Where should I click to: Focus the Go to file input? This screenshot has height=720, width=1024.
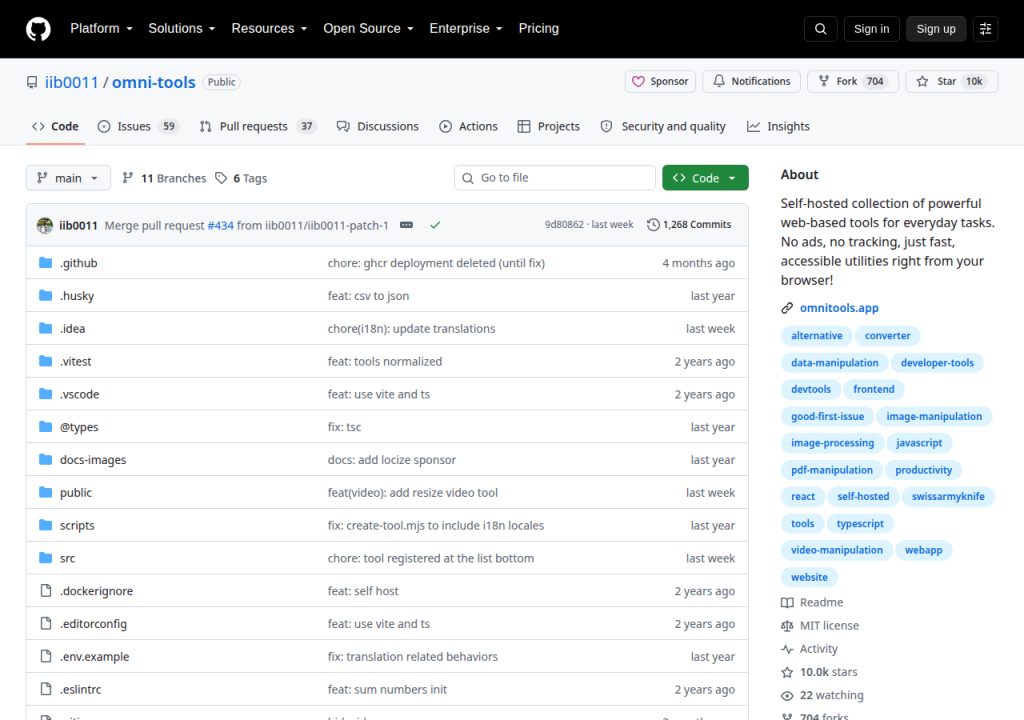point(554,178)
